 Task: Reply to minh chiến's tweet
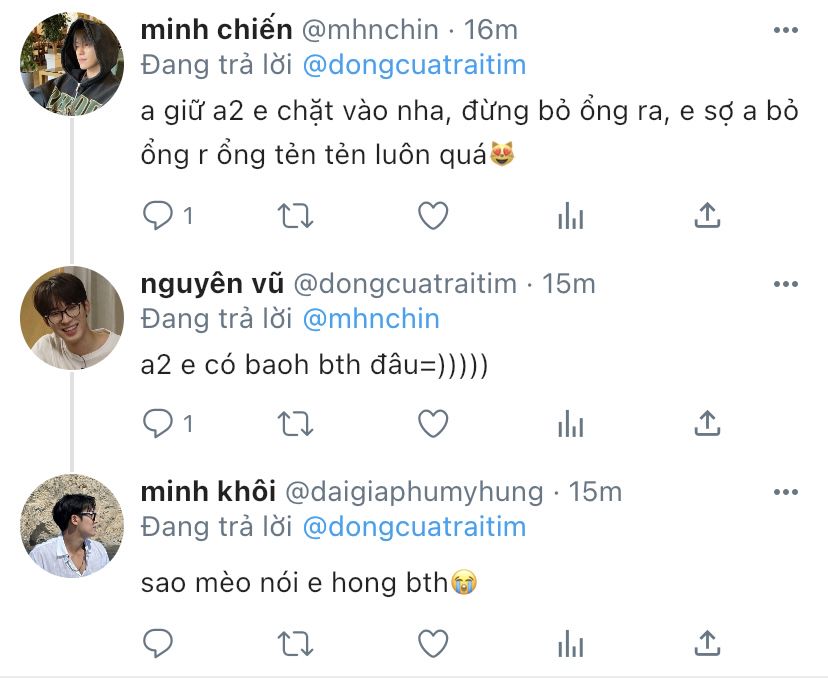point(160,215)
